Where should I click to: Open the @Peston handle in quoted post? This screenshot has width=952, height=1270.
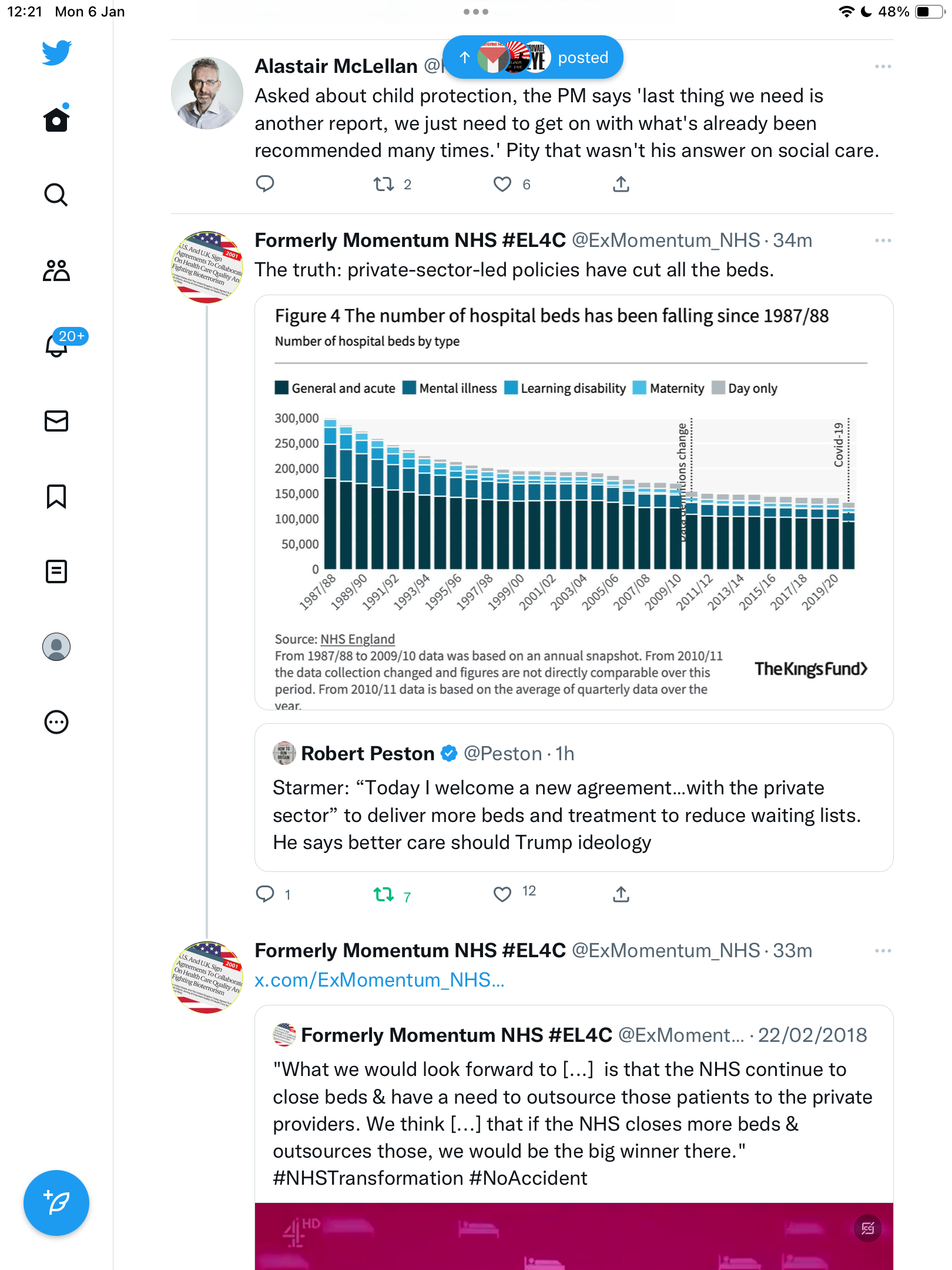tap(502, 754)
